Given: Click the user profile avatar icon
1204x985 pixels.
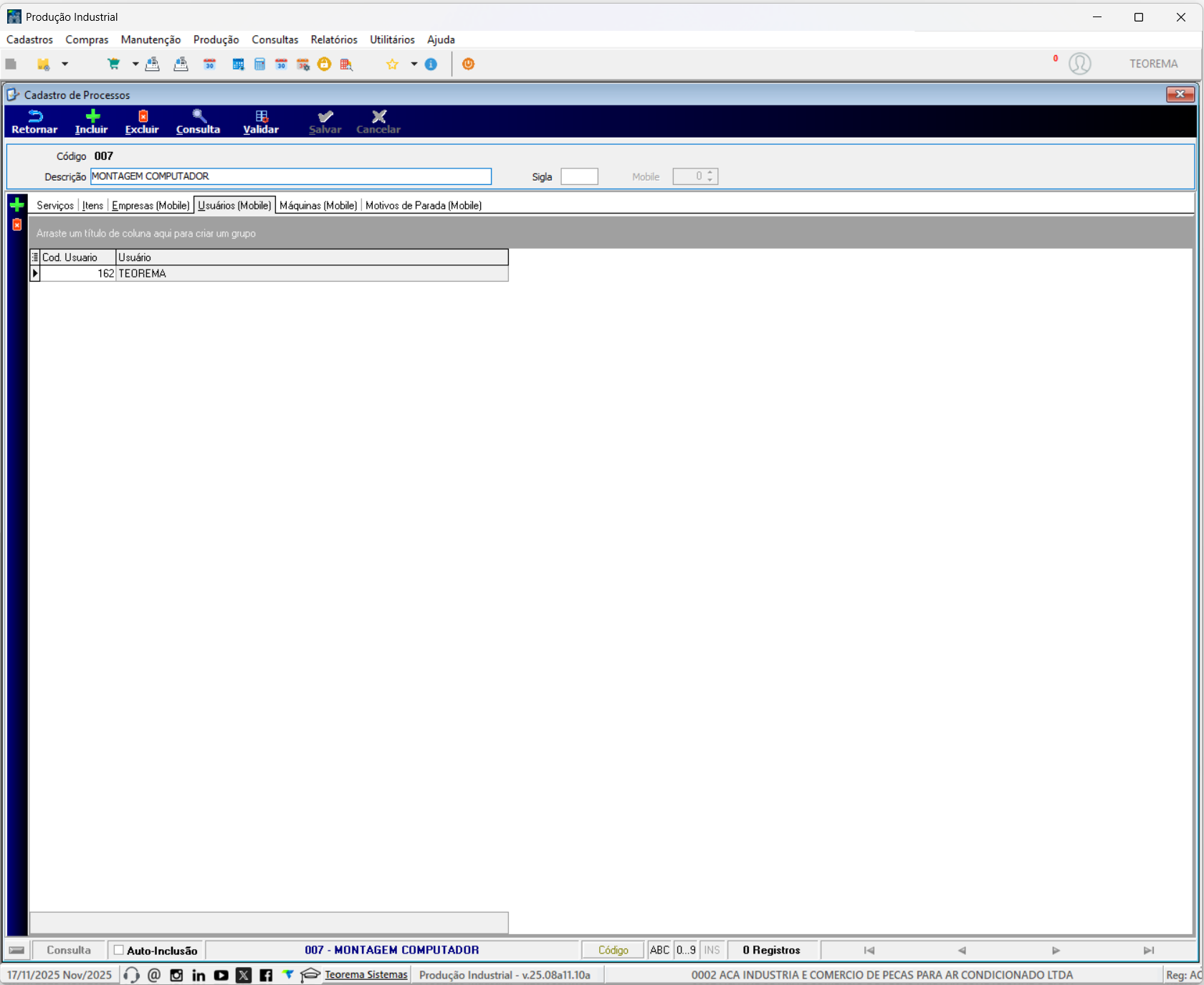Looking at the screenshot, I should click(x=1080, y=64).
